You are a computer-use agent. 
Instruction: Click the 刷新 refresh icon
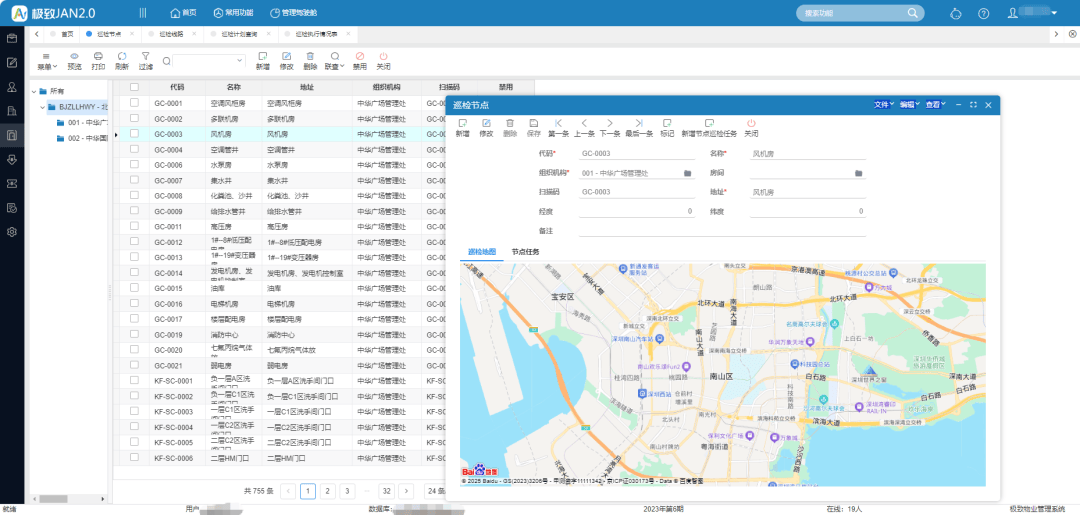pyautogui.click(x=122, y=57)
